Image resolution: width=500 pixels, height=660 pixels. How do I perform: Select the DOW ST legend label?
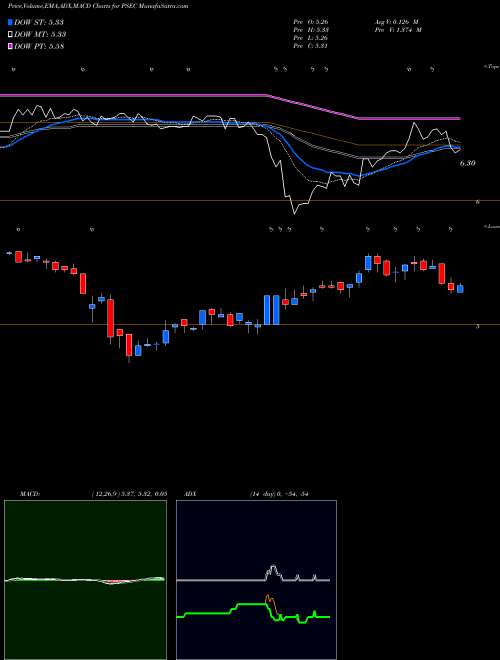coord(39,22)
